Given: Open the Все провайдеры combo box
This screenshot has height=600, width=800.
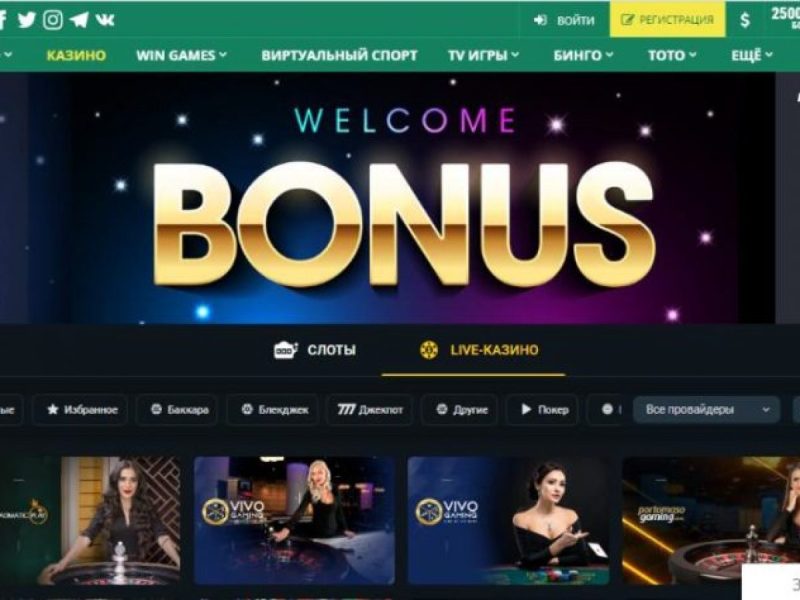Looking at the screenshot, I should point(707,410).
